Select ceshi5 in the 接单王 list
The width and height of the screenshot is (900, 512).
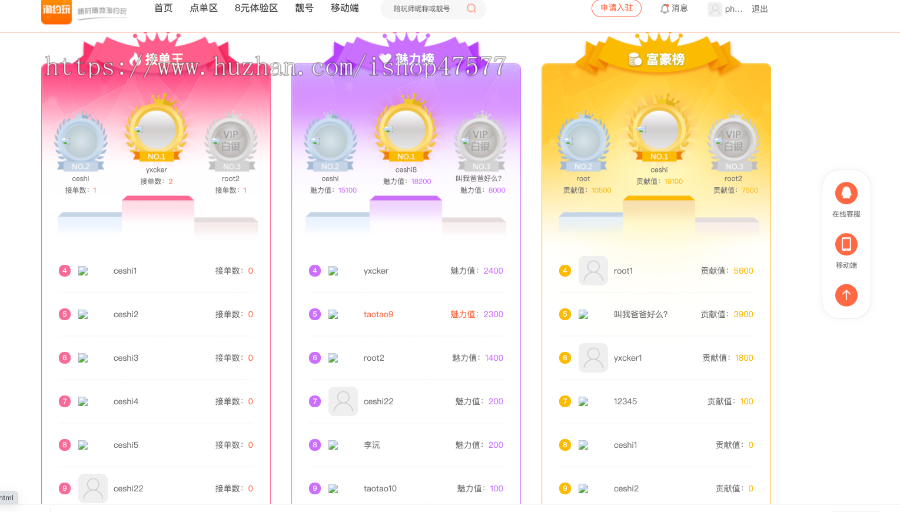(126, 445)
